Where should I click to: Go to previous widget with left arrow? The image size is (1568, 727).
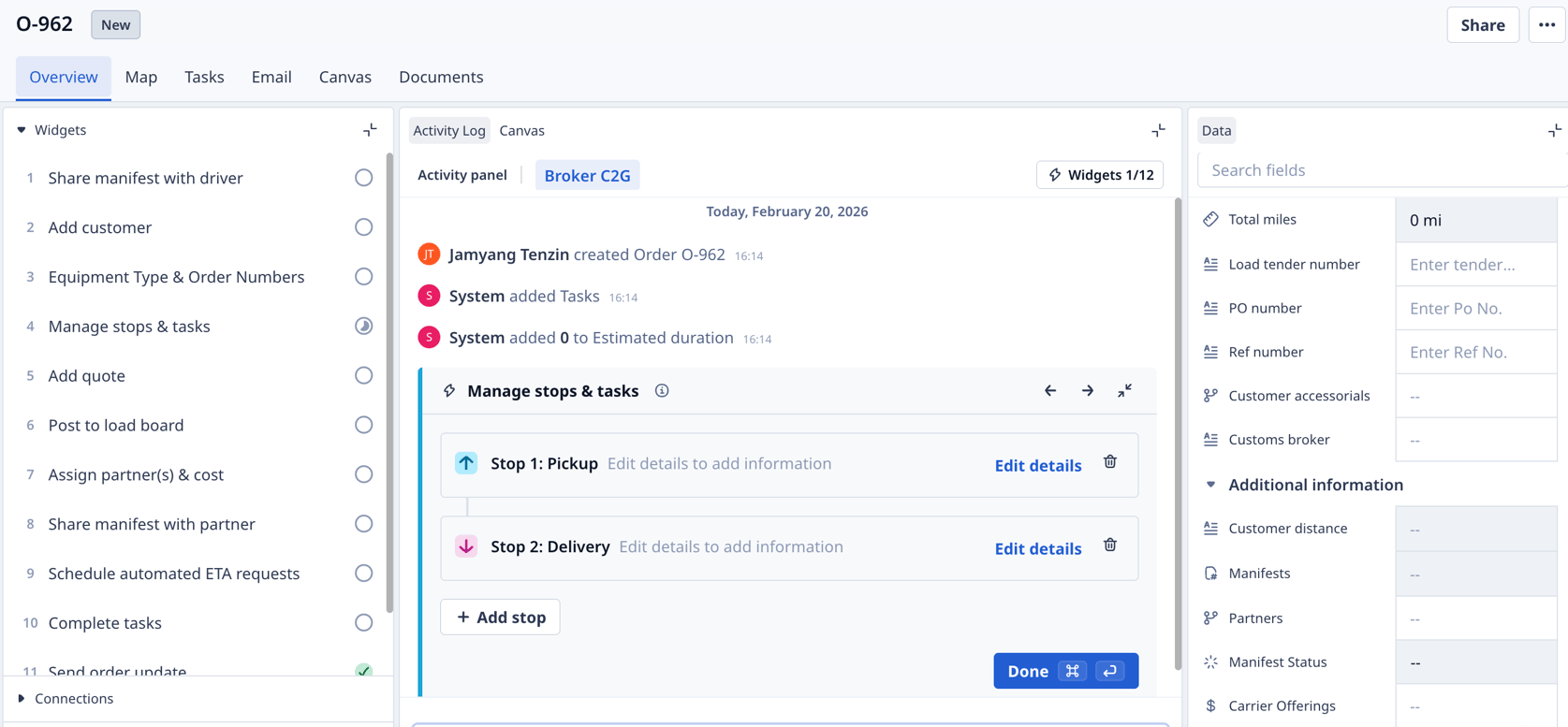1050,391
